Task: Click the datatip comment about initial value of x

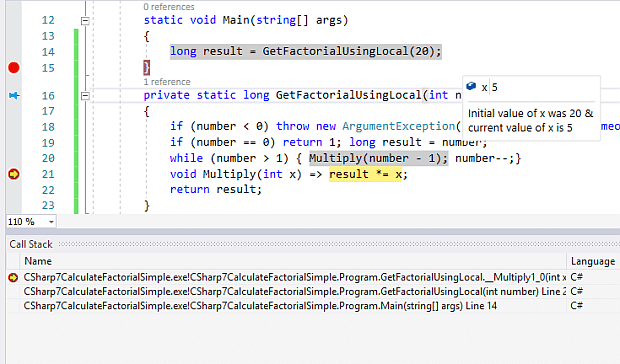Action: pyautogui.click(x=531, y=121)
